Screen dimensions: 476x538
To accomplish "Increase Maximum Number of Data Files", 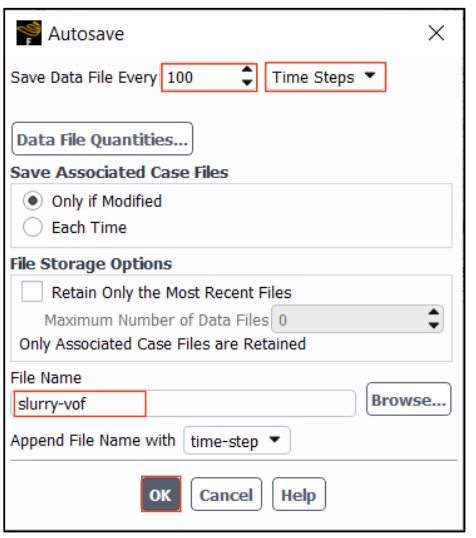I will coord(433,312).
